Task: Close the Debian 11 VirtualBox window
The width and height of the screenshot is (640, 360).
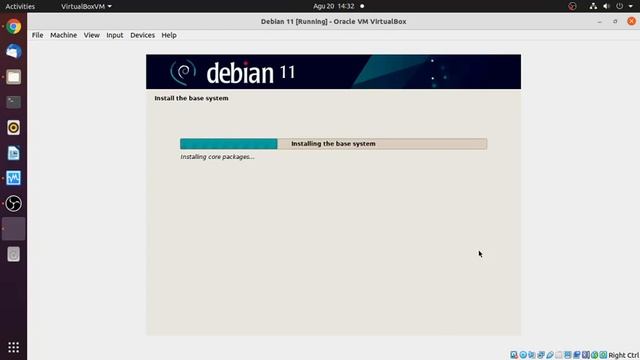Action: [631, 21]
